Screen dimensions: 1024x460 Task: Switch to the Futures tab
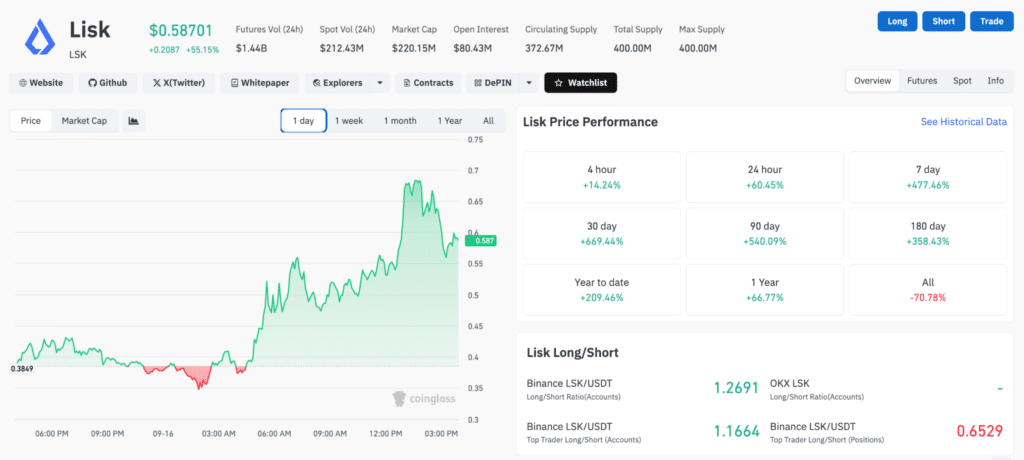click(x=922, y=81)
